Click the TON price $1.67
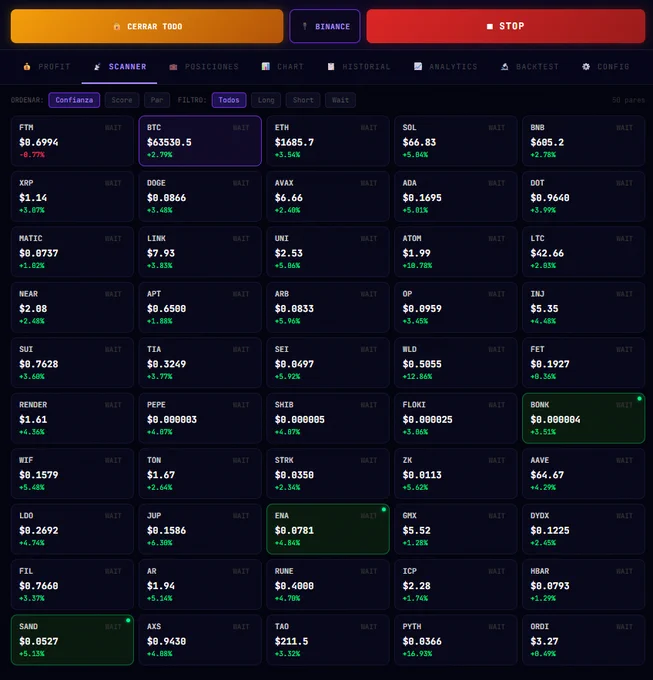Viewport: 653px width, 680px height. tap(161, 475)
